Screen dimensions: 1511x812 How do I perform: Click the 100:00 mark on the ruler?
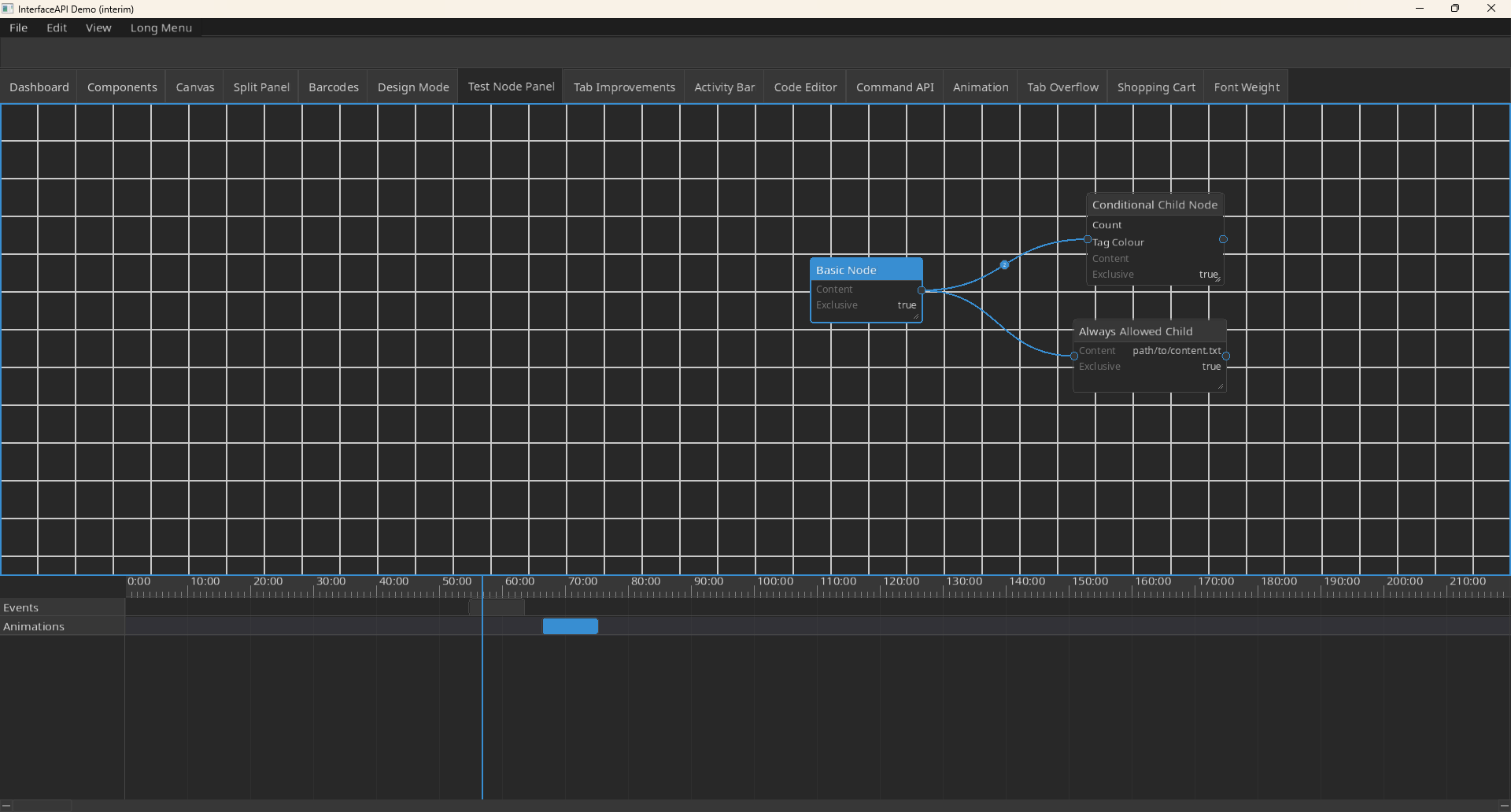[x=775, y=581]
